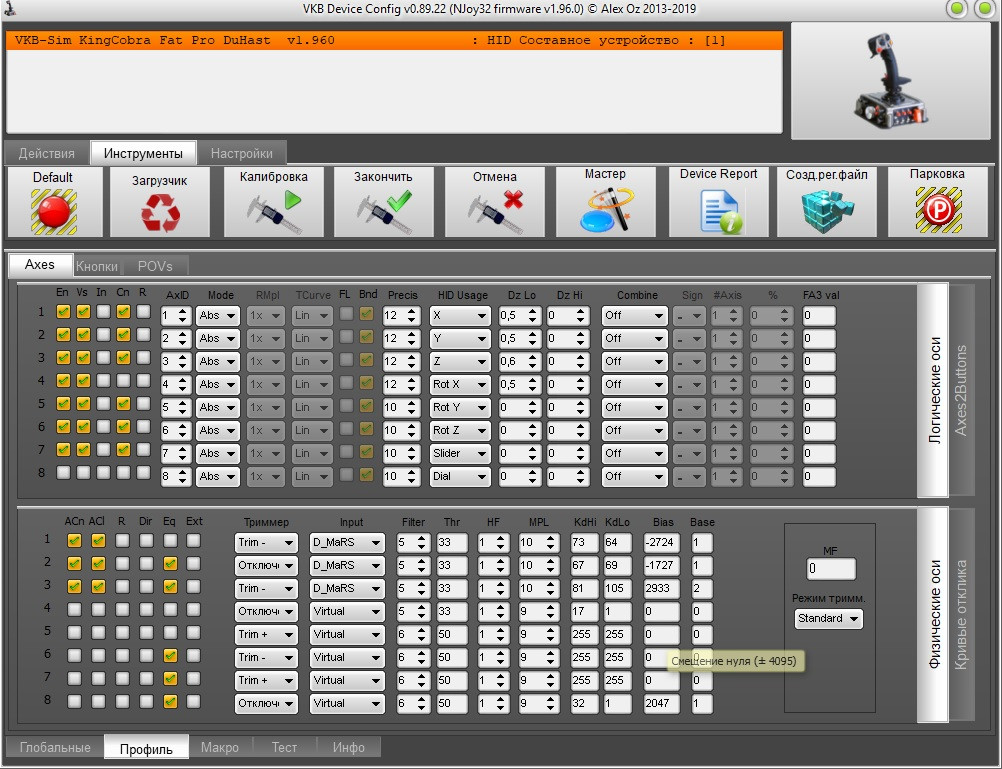Open the Загрузчик recycle icon

pos(160,212)
